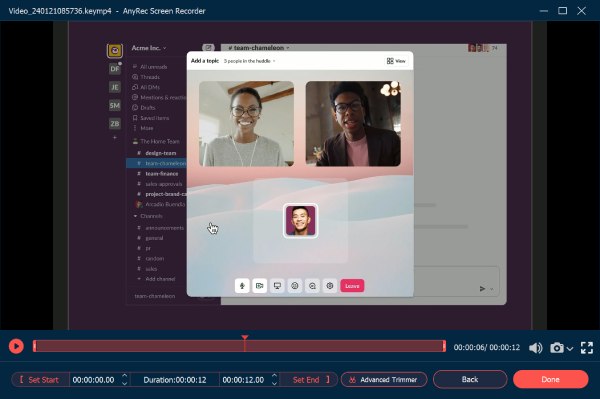Click the left trim handle of timeline

coord(34,346)
